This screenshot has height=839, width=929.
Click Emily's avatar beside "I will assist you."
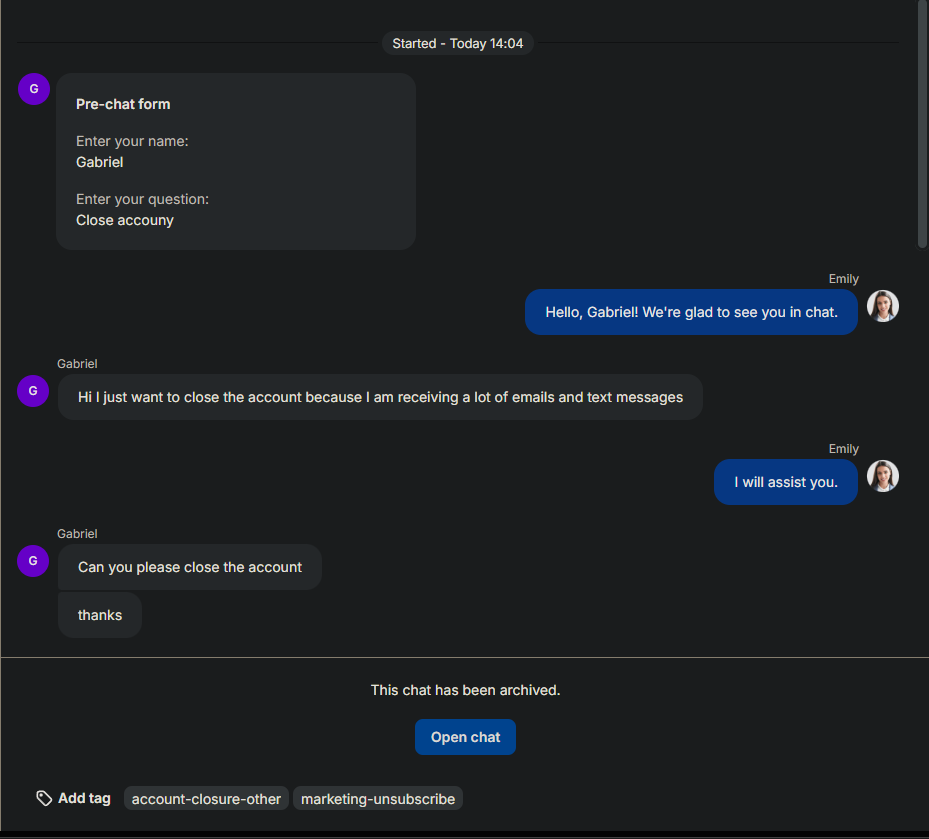[x=882, y=476]
